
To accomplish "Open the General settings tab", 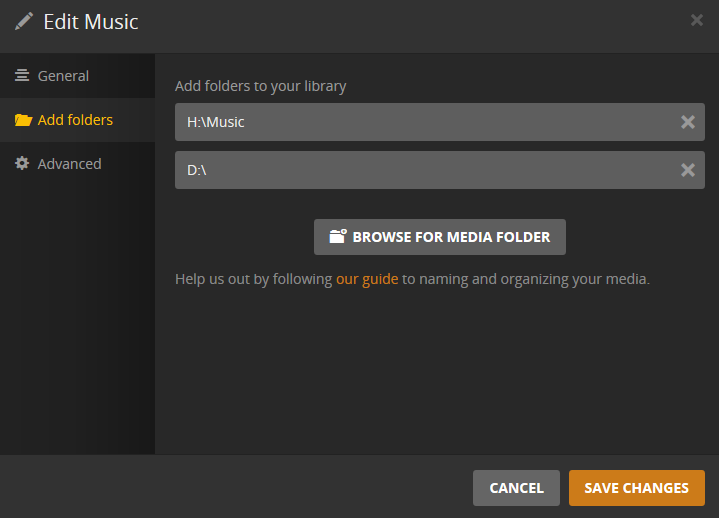I will (63, 76).
